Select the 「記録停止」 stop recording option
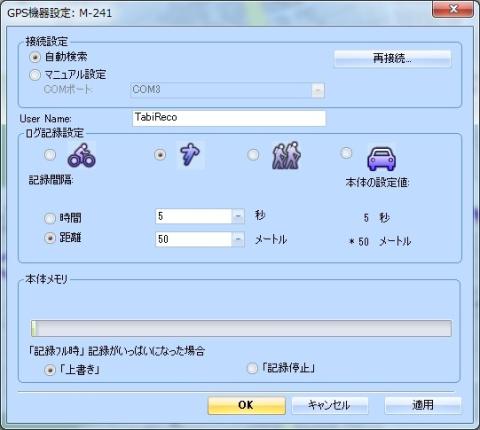The height and width of the screenshot is (430, 480). [252, 368]
